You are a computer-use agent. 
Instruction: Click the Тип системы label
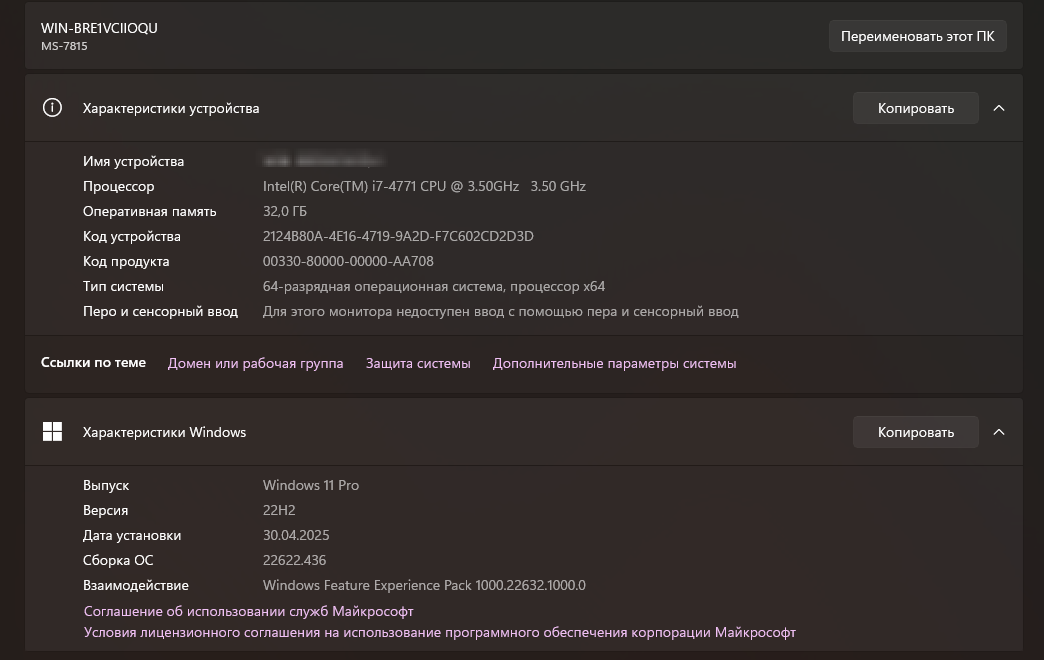[123, 286]
